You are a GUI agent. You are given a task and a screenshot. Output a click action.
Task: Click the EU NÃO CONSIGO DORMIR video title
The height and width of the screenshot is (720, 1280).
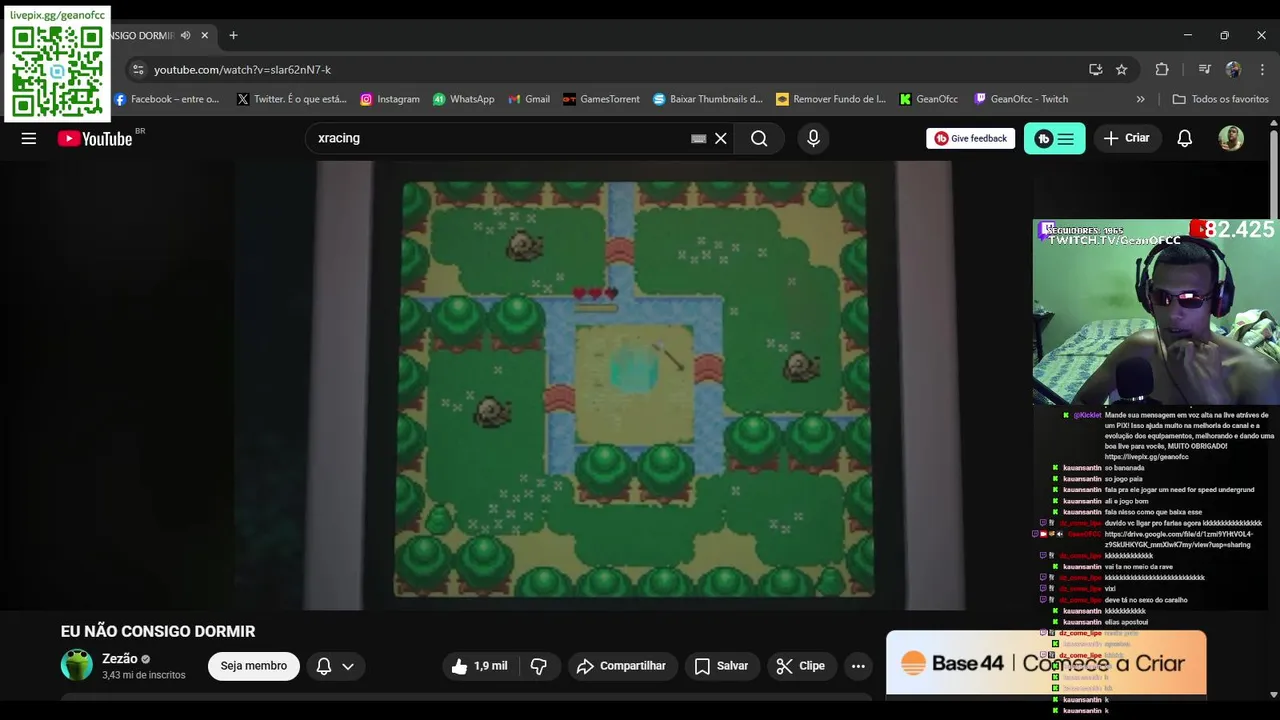click(x=158, y=631)
